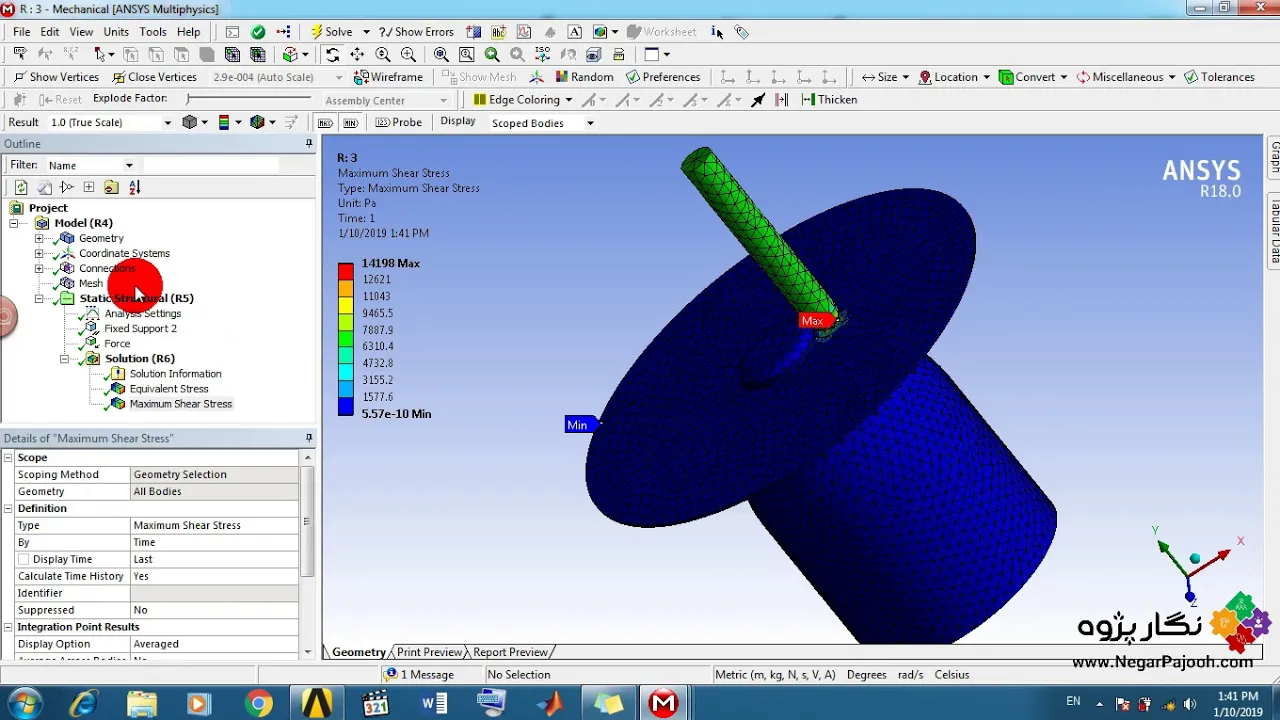Expand the Geometry tree node
This screenshot has height=720, width=1280.
click(39, 238)
